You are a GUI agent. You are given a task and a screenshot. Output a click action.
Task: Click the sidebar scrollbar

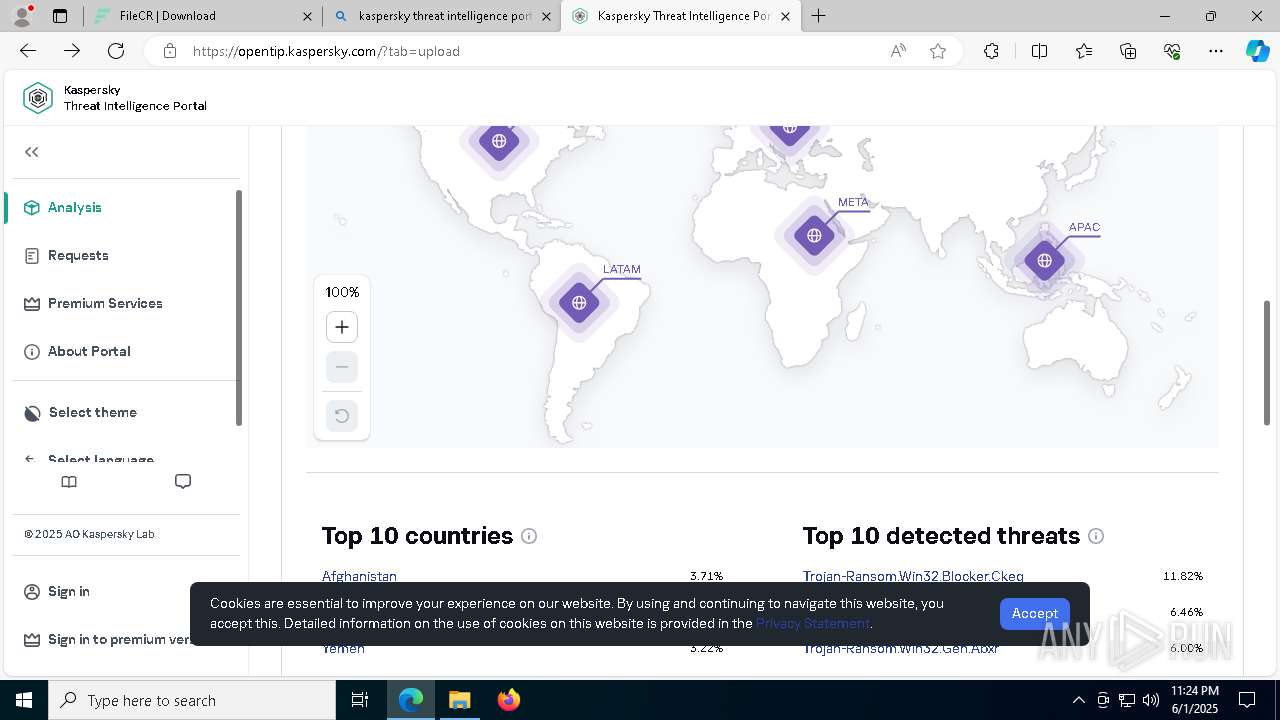(x=238, y=308)
